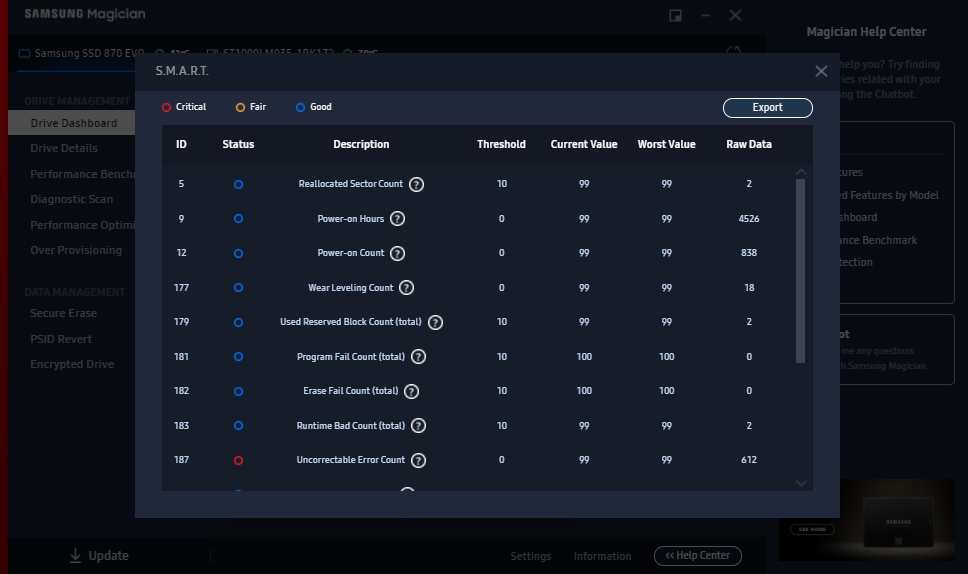The image size is (968, 574).
Task: Open Diagnostic Scan in sidebar
Action: pos(72,199)
